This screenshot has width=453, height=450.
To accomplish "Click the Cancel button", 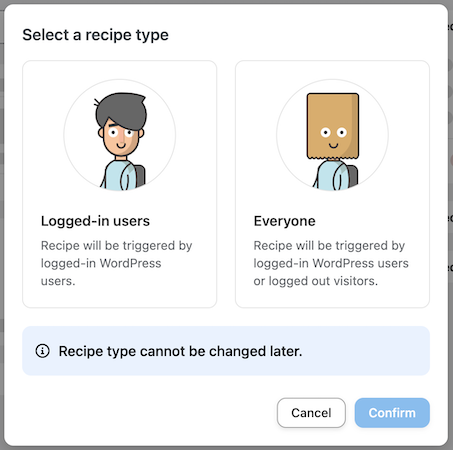I will click(x=311, y=413).
